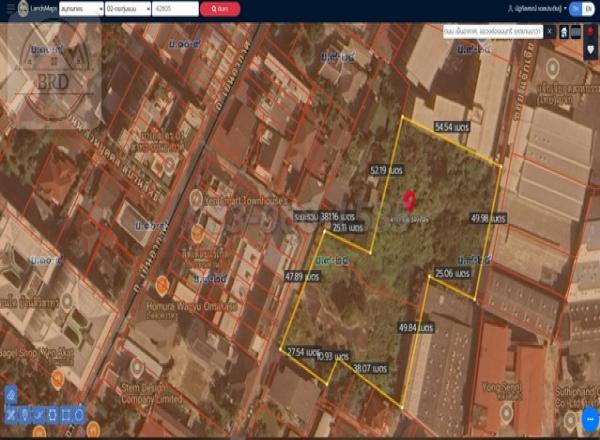This screenshot has height=440, width=600.
Task: Click the heart favorites icon
Action: coord(590,48)
